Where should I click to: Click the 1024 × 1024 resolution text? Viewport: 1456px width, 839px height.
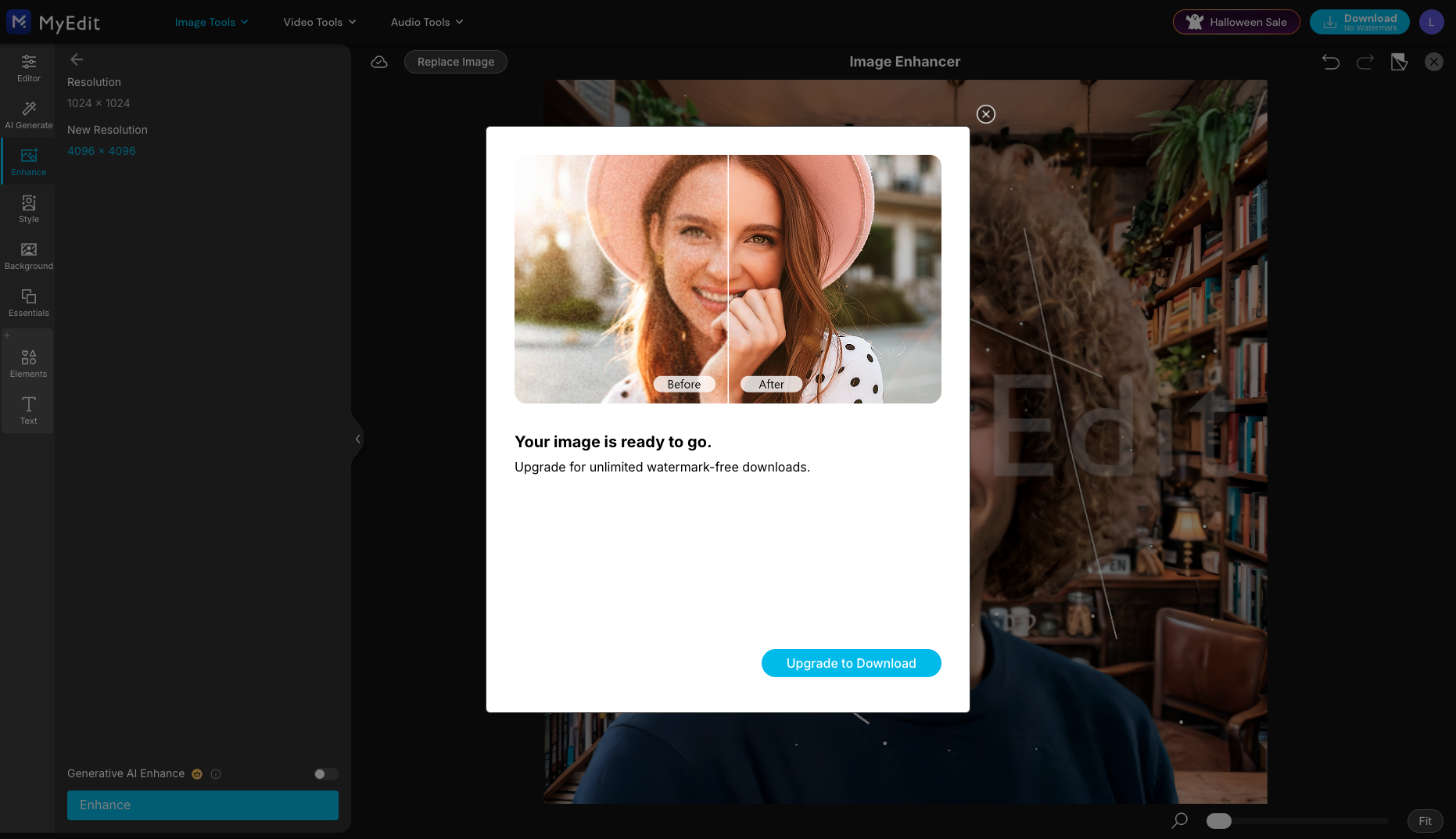[99, 103]
